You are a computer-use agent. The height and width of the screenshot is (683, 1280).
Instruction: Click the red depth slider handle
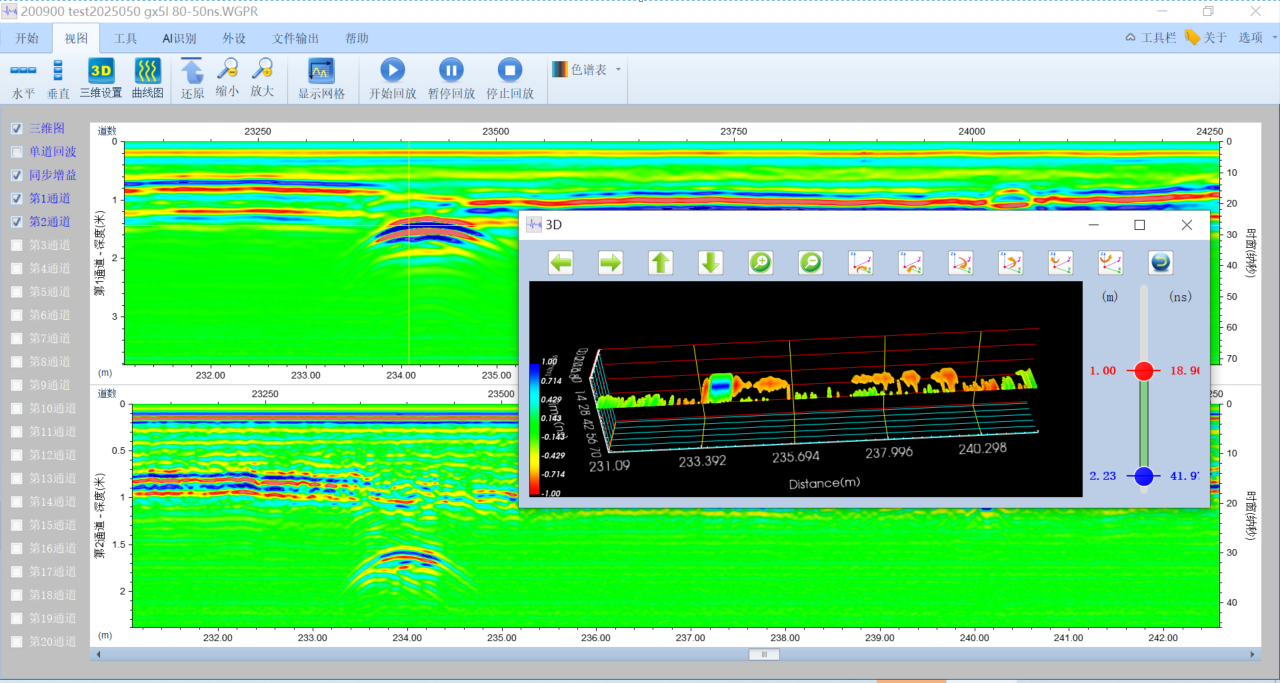pos(1144,371)
